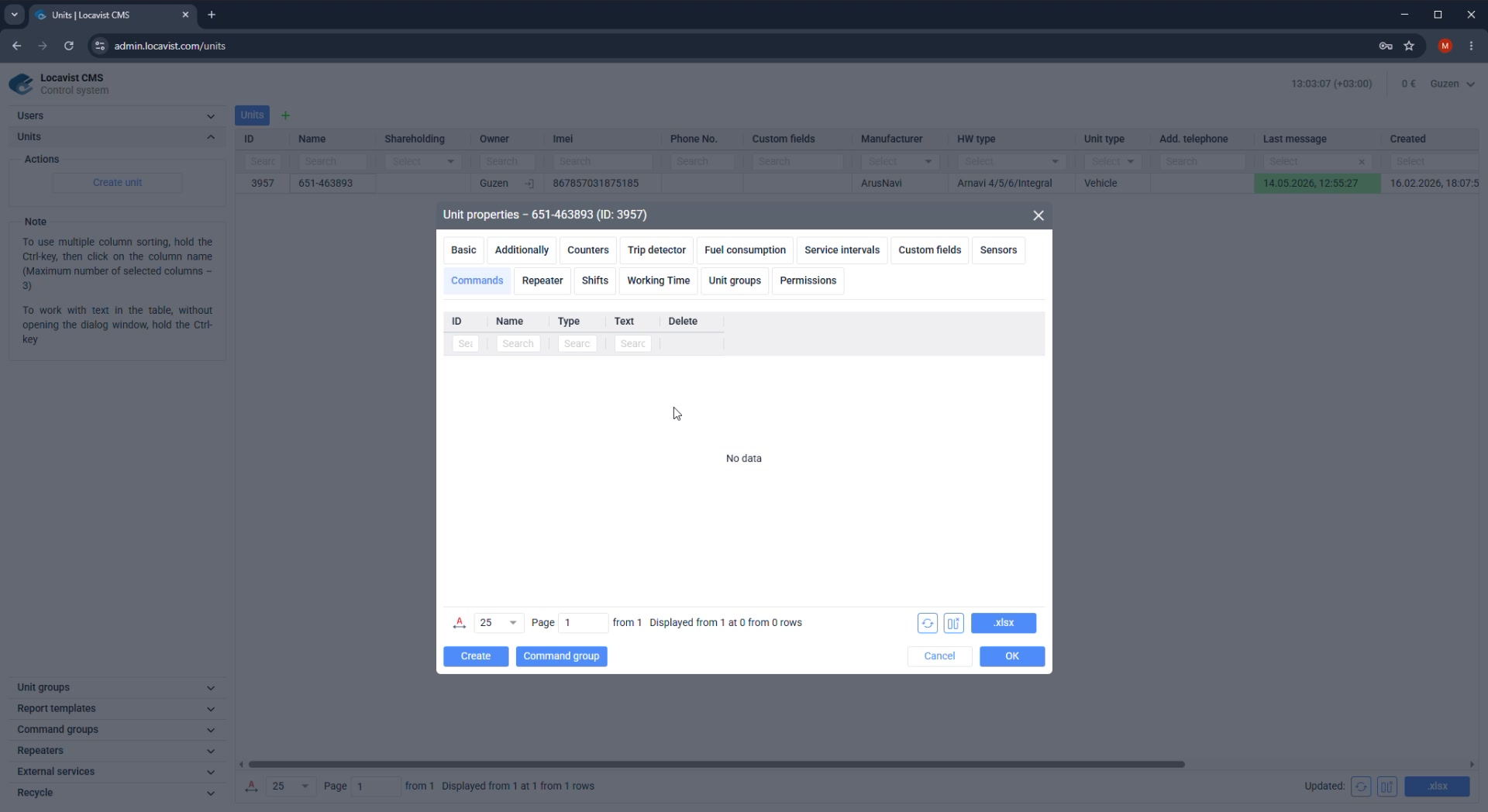Expand the Report templates sidebar section
The width and height of the screenshot is (1488, 812).
pyautogui.click(x=116, y=708)
